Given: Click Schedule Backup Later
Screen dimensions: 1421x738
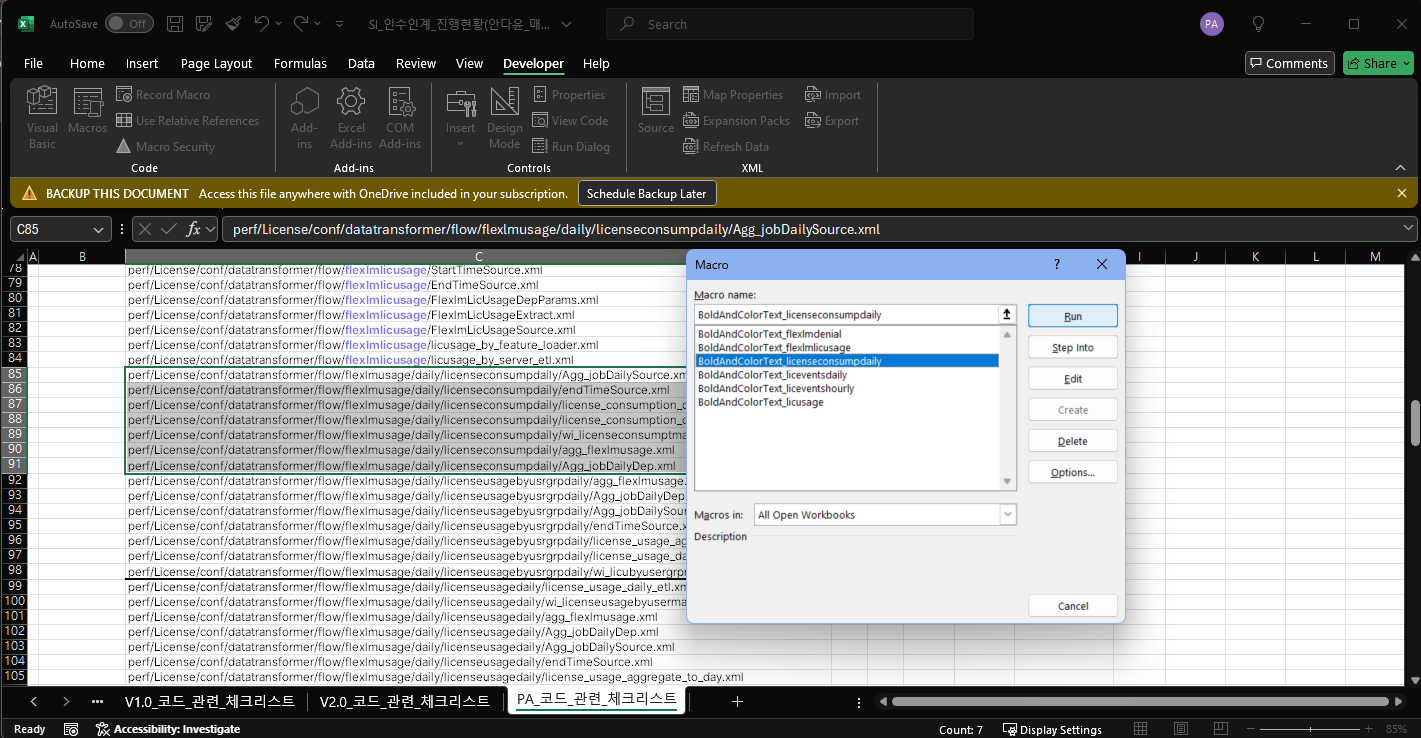Looking at the screenshot, I should pyautogui.click(x=646, y=193).
